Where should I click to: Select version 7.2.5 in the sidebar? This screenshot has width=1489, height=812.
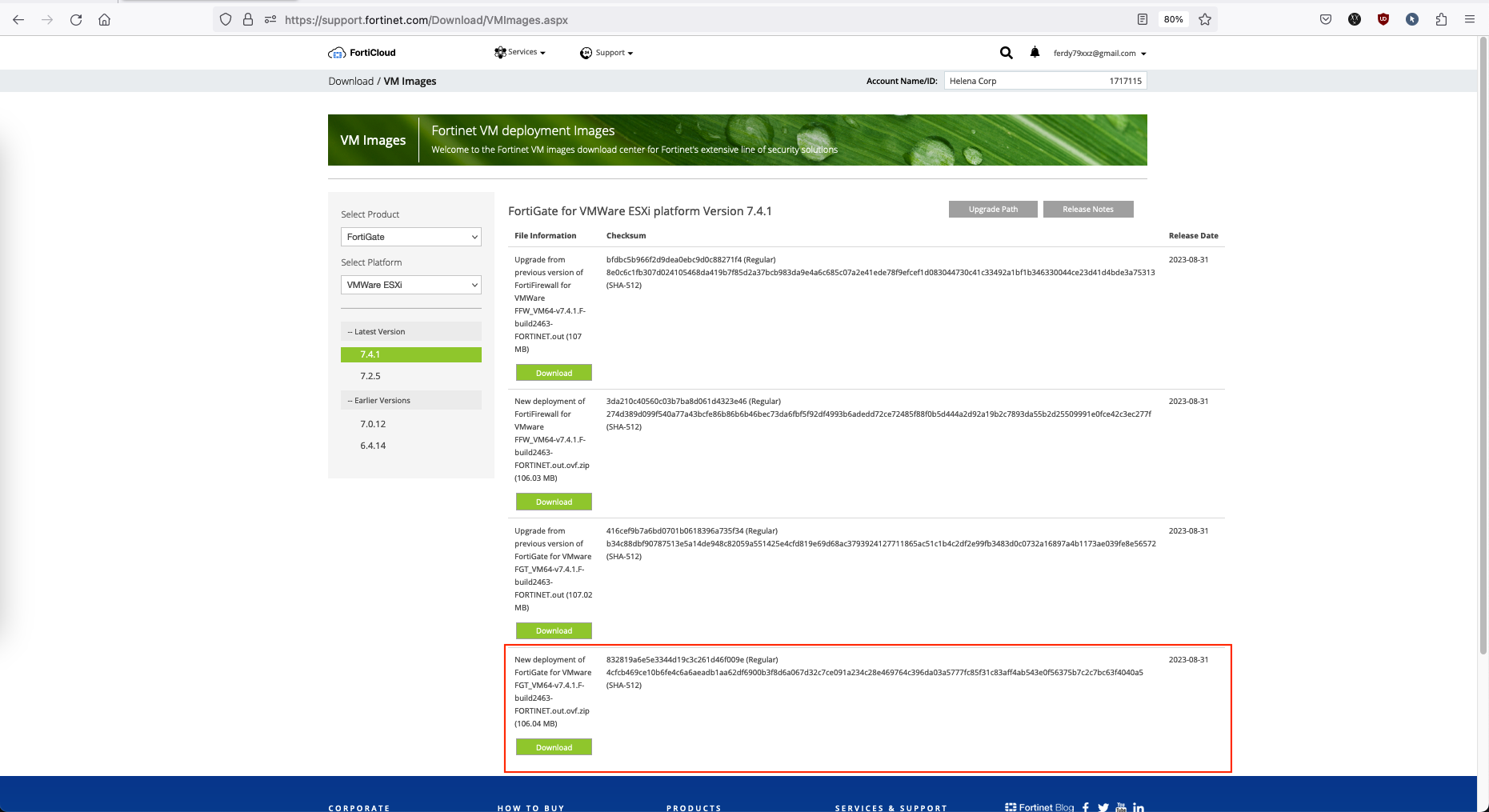click(x=370, y=376)
